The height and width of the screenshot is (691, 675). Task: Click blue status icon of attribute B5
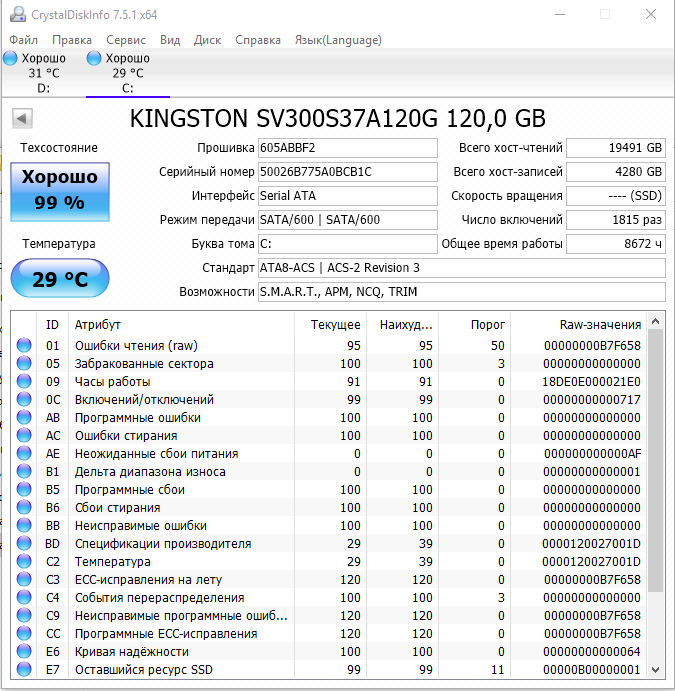click(x=24, y=490)
